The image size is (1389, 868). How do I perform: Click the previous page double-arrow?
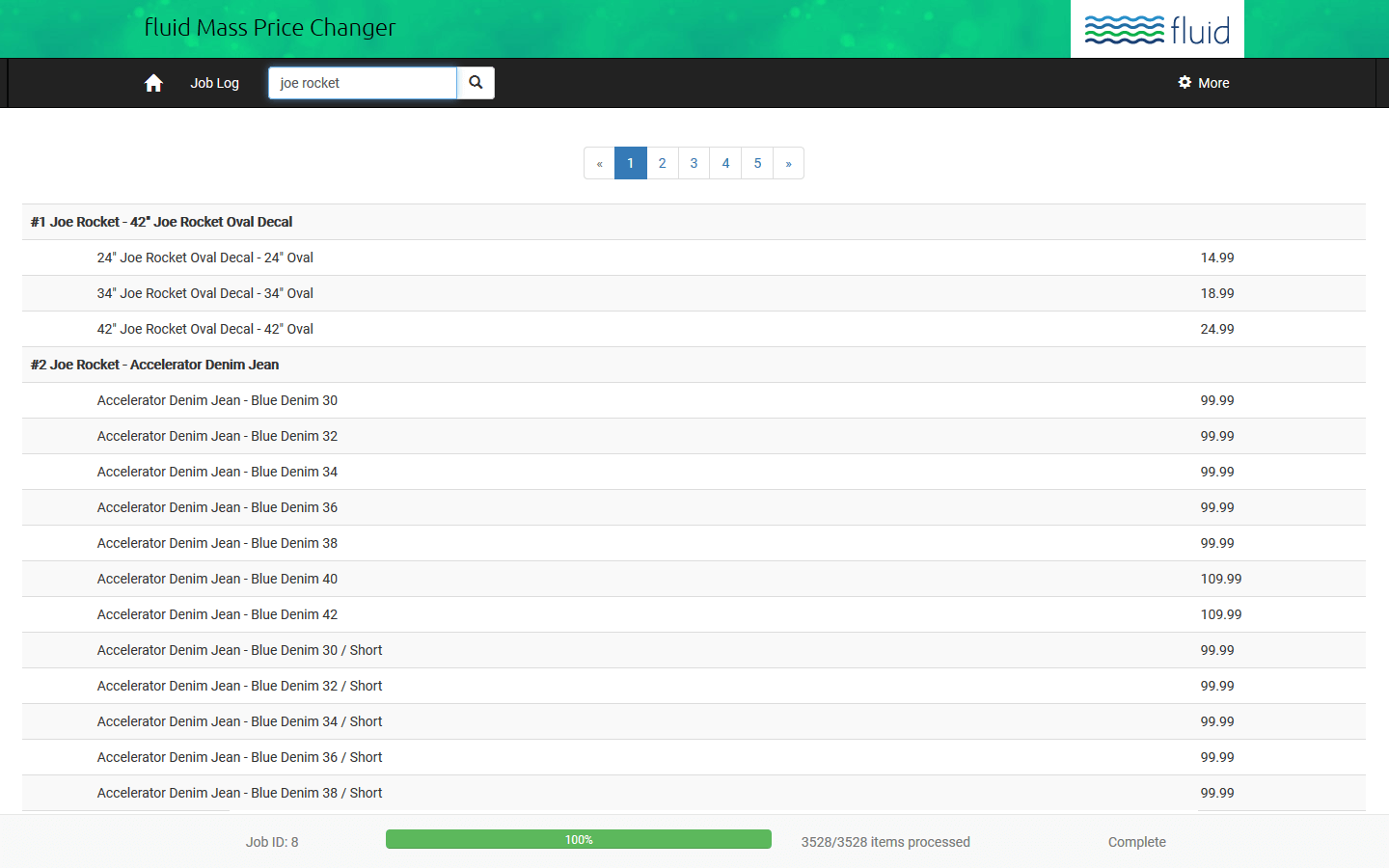pyautogui.click(x=599, y=163)
